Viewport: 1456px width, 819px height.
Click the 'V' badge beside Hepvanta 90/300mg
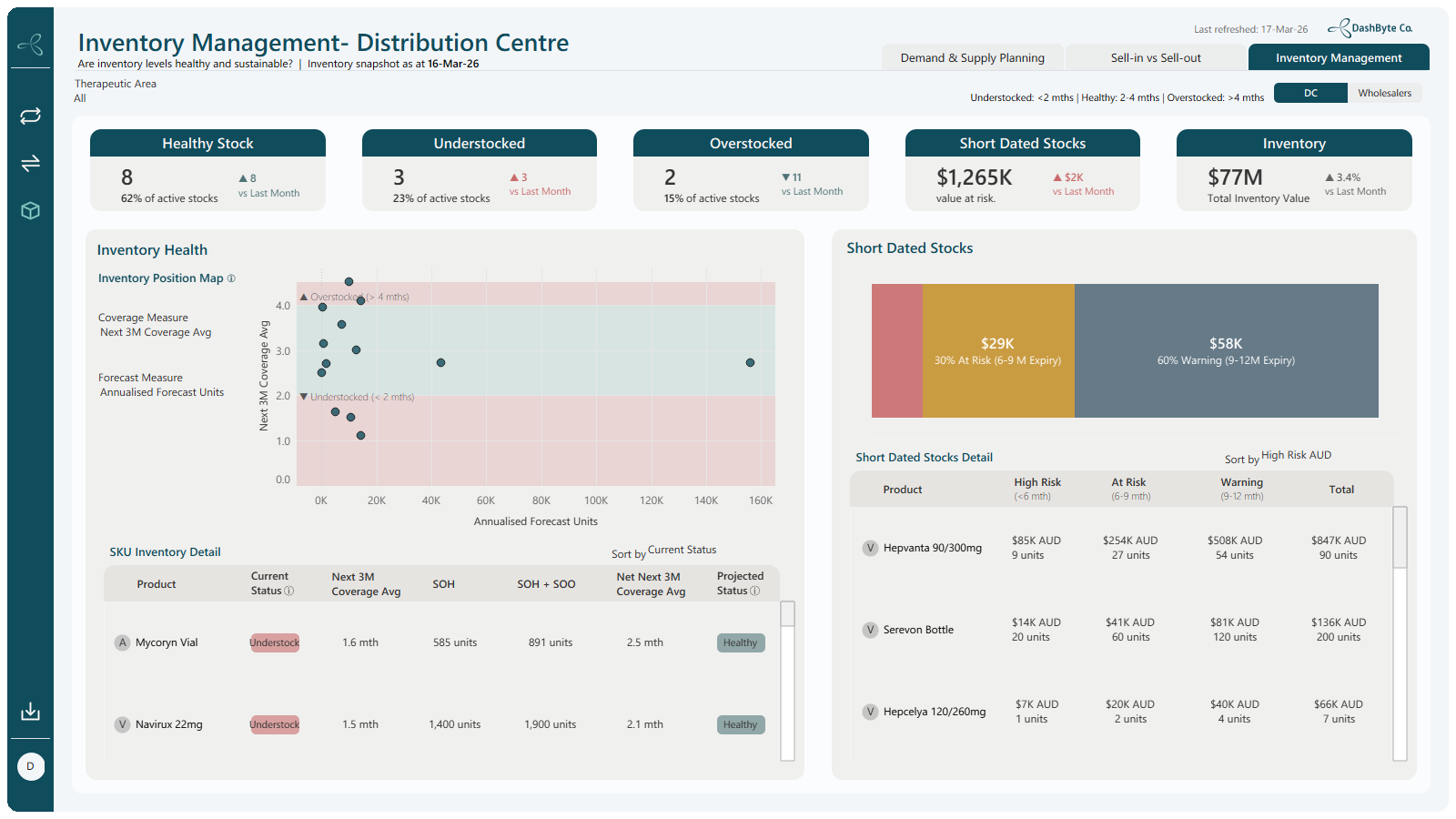[870, 548]
